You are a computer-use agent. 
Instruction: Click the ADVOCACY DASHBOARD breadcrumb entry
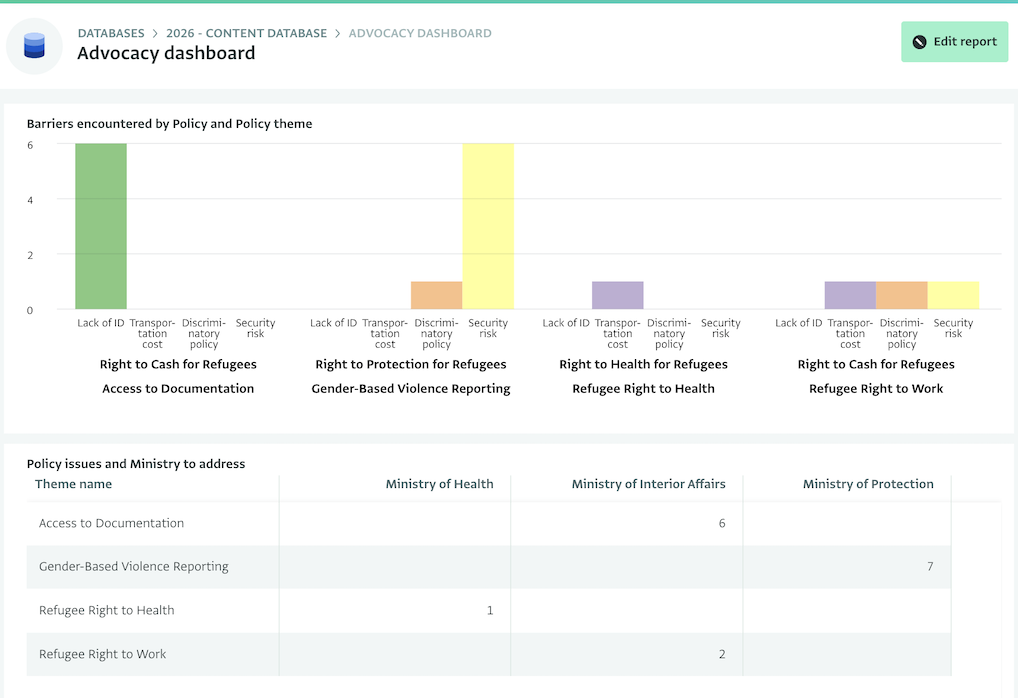coord(419,33)
